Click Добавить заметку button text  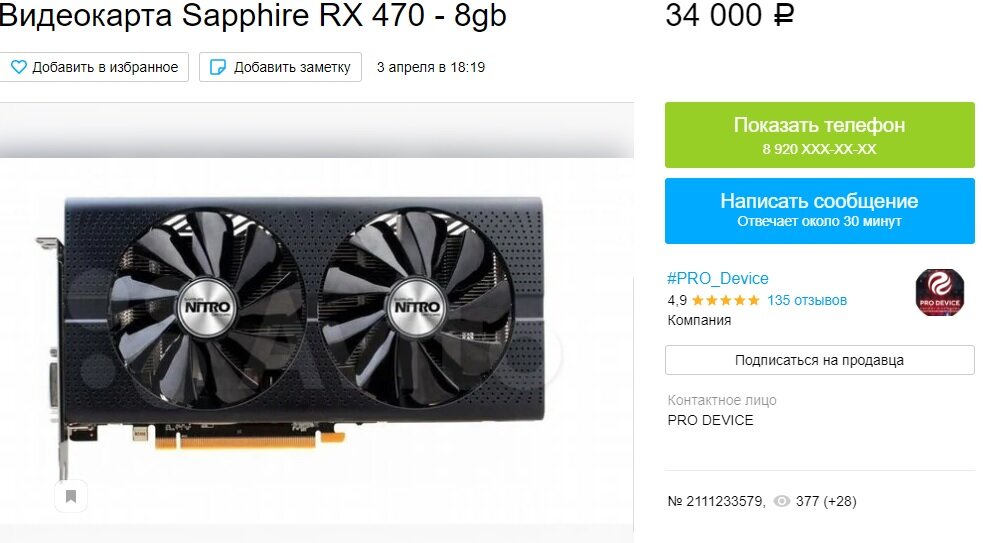[292, 67]
